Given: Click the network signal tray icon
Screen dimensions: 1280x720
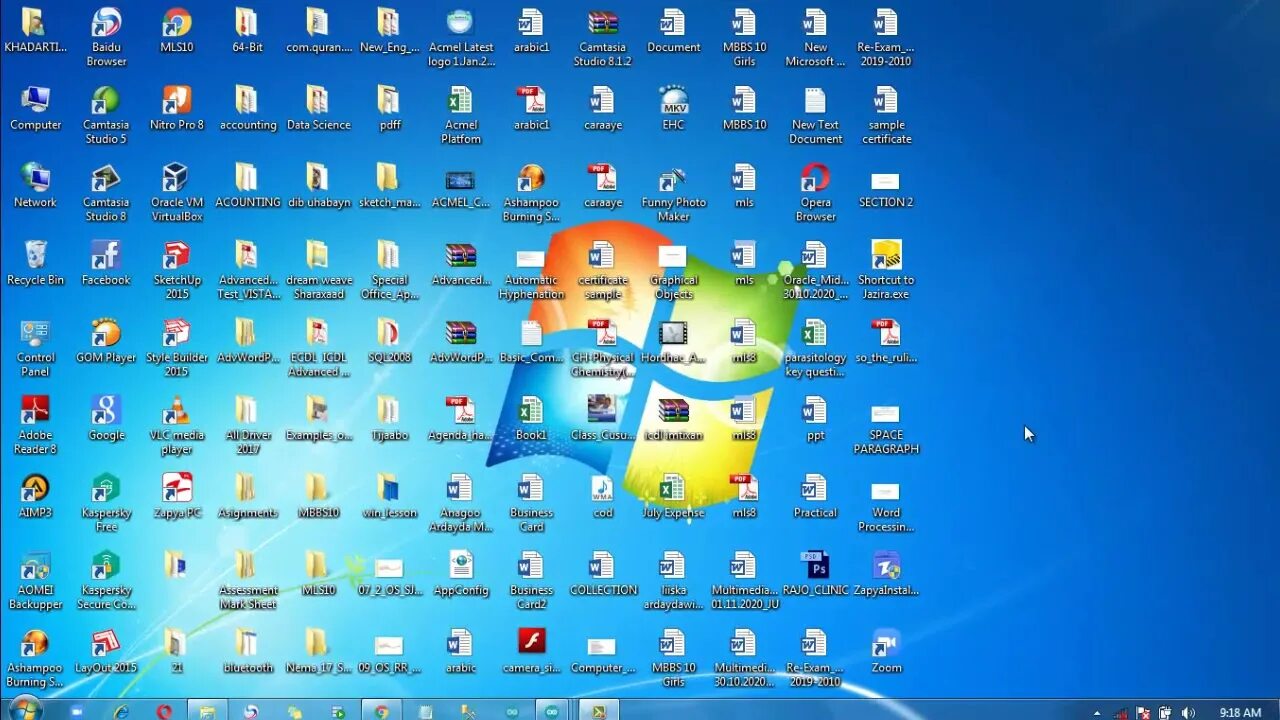Looking at the screenshot, I should (1121, 713).
